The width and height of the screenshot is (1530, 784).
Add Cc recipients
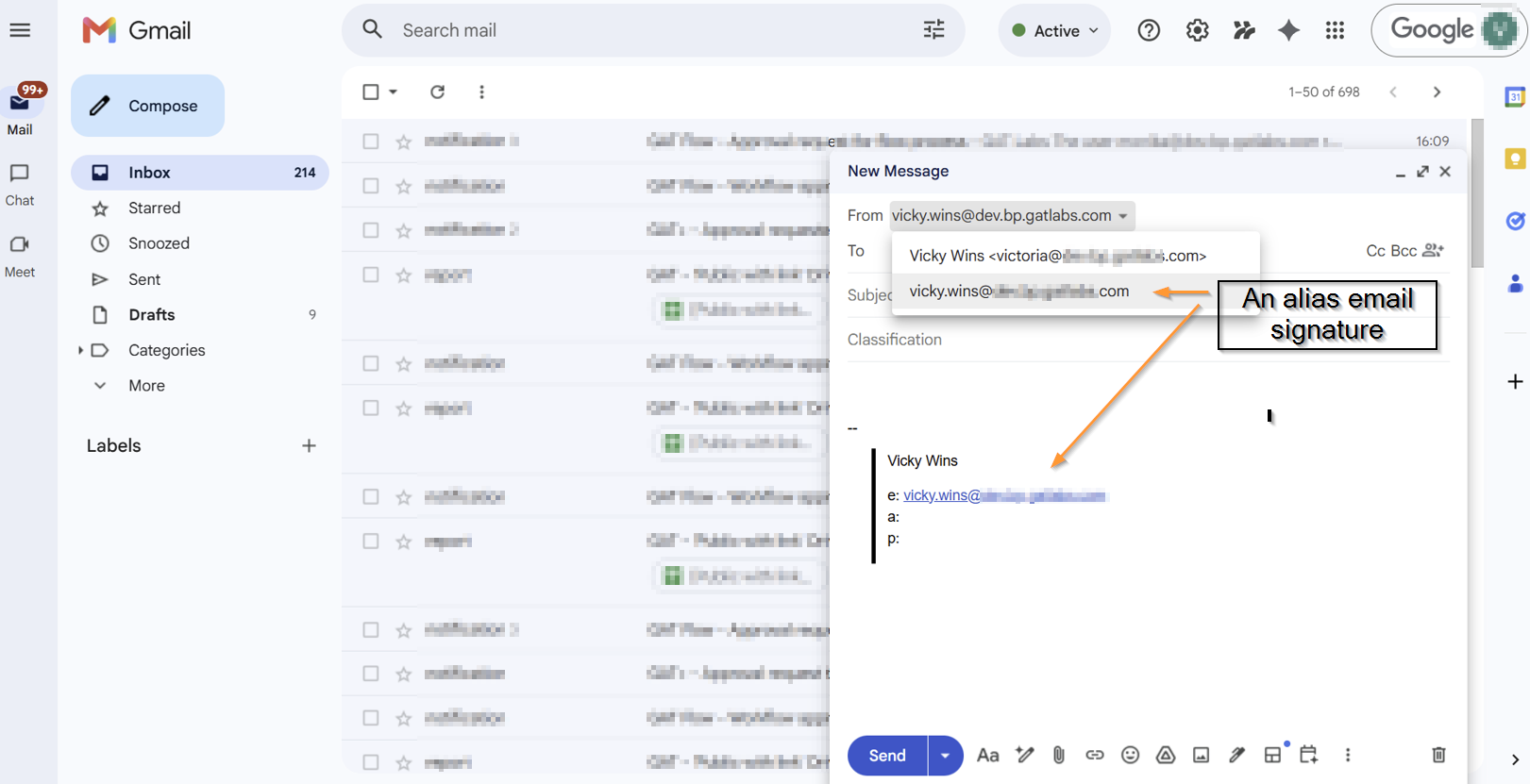pyautogui.click(x=1375, y=251)
